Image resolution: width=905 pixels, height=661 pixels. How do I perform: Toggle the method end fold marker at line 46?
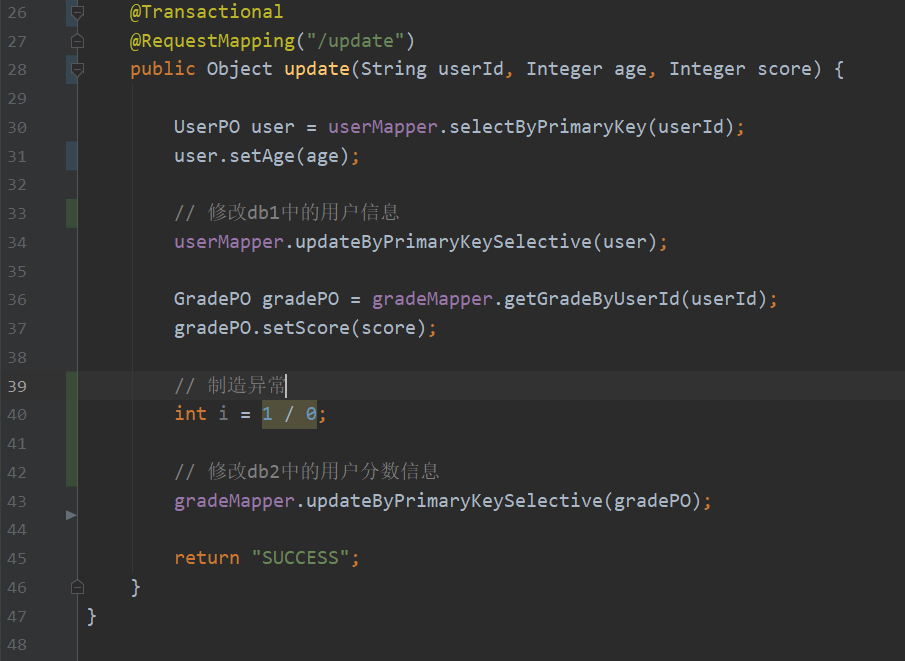pyautogui.click(x=77, y=588)
